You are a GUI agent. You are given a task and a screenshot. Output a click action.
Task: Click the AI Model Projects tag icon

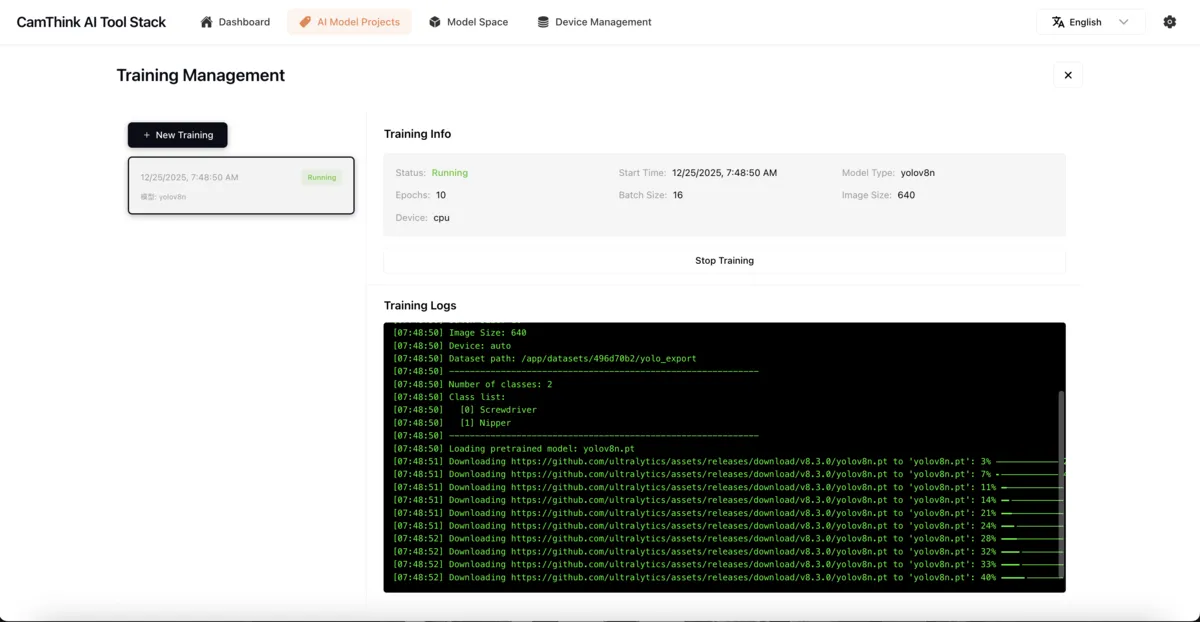coord(305,22)
